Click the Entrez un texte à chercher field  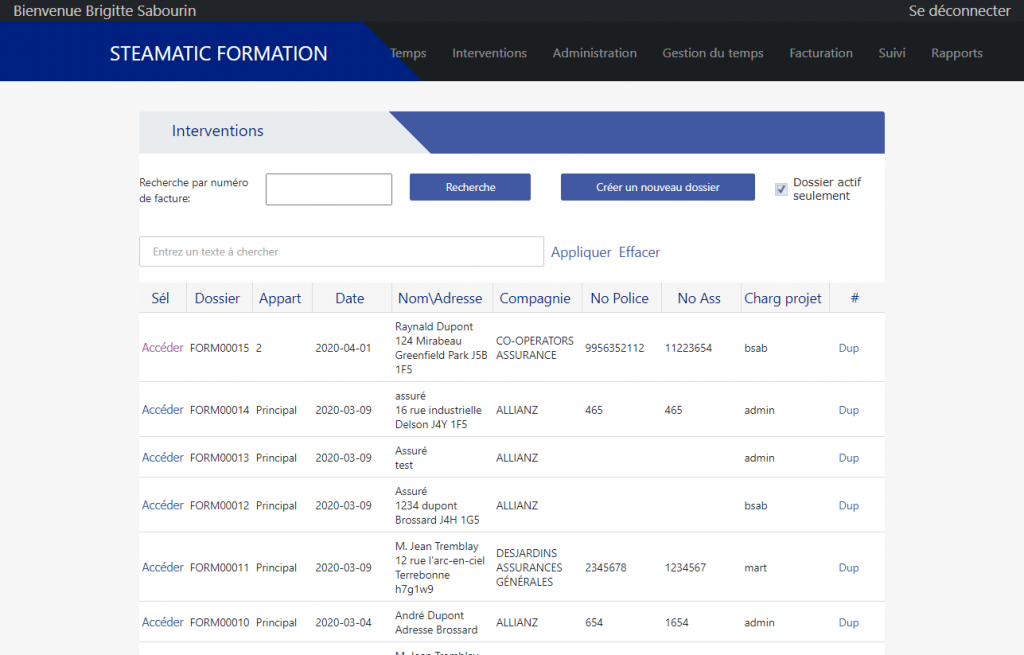[x=341, y=251]
